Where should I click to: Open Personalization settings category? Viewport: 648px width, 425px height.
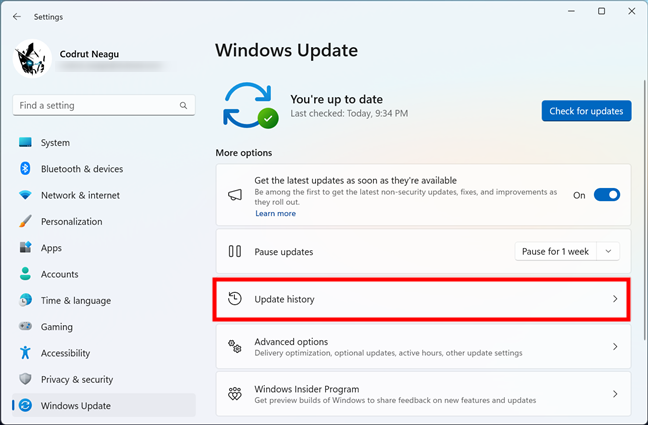(71, 222)
